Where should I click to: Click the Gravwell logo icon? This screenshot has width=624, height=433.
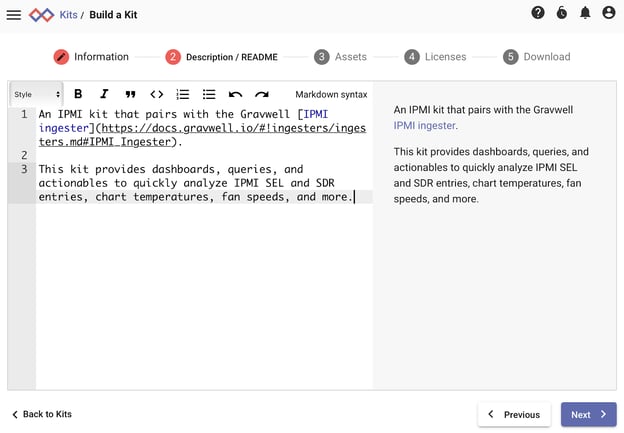pos(41,15)
